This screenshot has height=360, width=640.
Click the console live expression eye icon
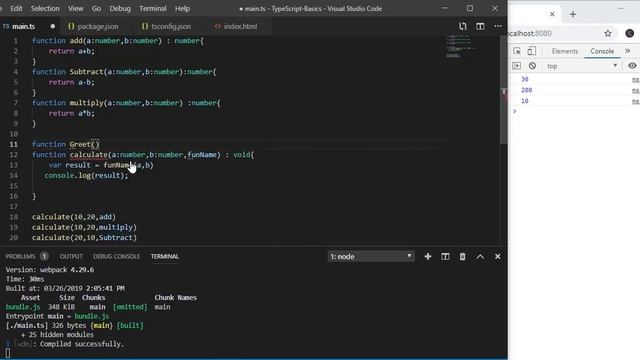tap(632, 66)
